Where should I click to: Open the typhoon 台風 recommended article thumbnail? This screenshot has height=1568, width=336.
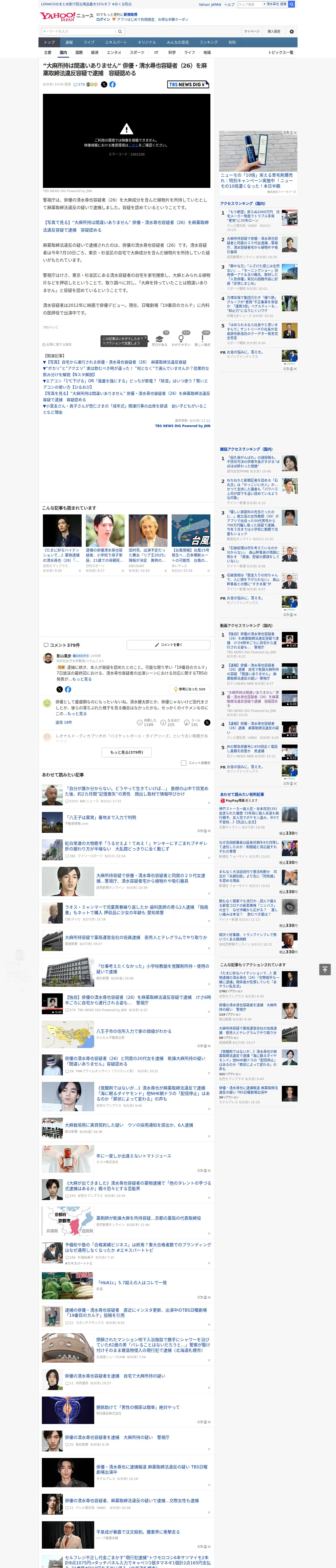(x=191, y=531)
